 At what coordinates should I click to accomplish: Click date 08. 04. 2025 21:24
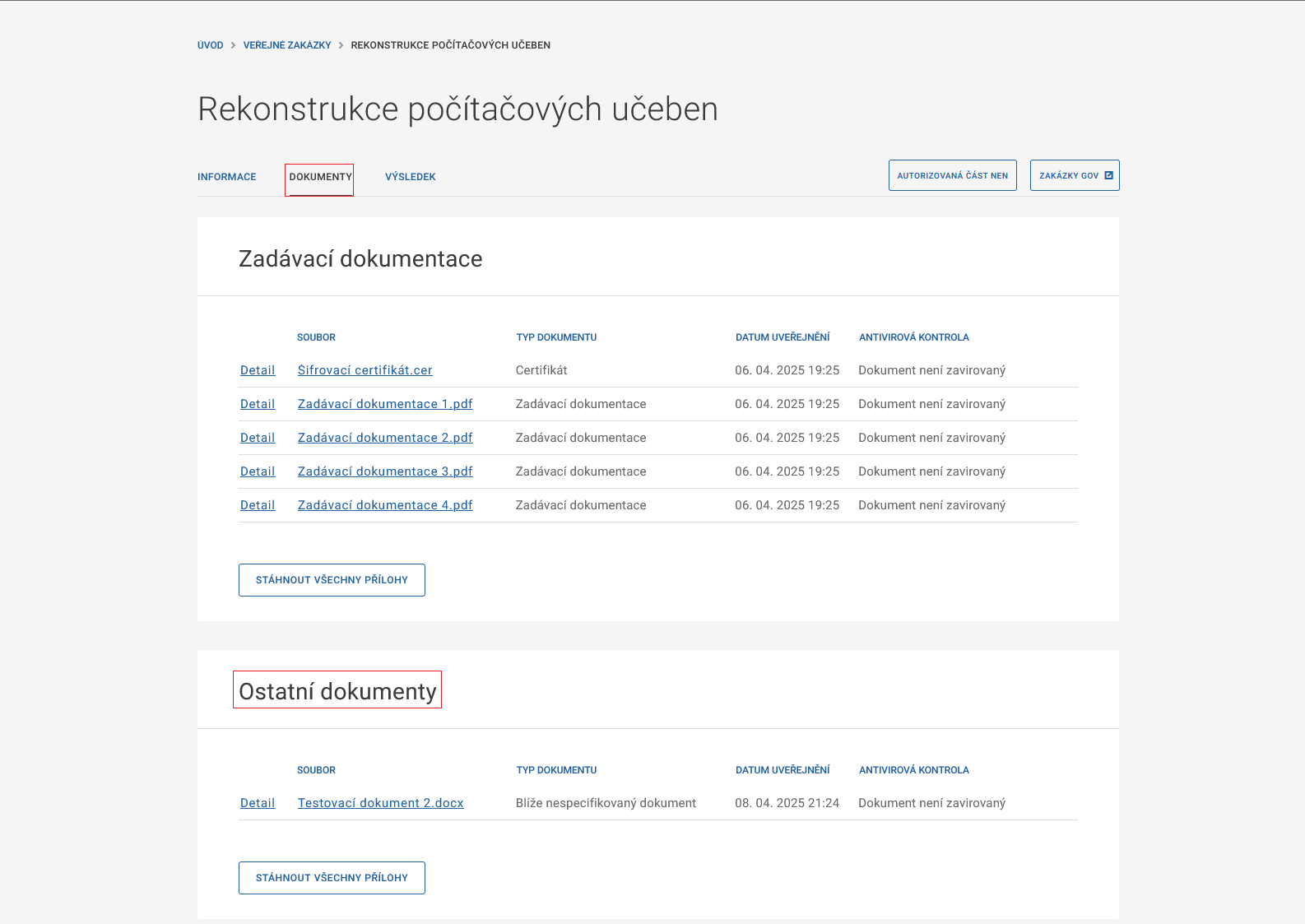coord(787,803)
